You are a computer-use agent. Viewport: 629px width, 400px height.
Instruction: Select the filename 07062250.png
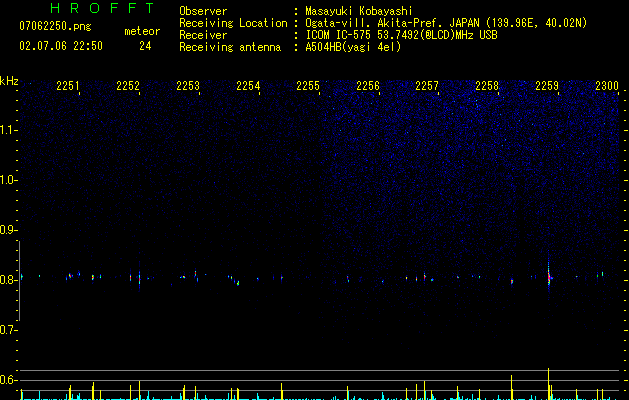coord(55,26)
